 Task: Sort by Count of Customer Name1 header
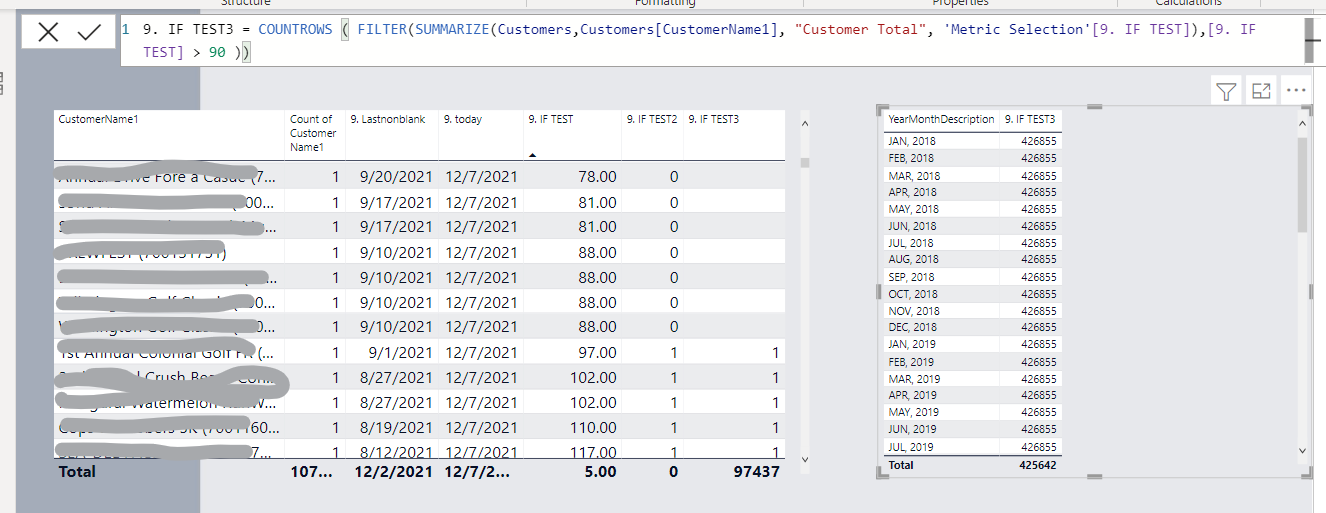[x=313, y=133]
